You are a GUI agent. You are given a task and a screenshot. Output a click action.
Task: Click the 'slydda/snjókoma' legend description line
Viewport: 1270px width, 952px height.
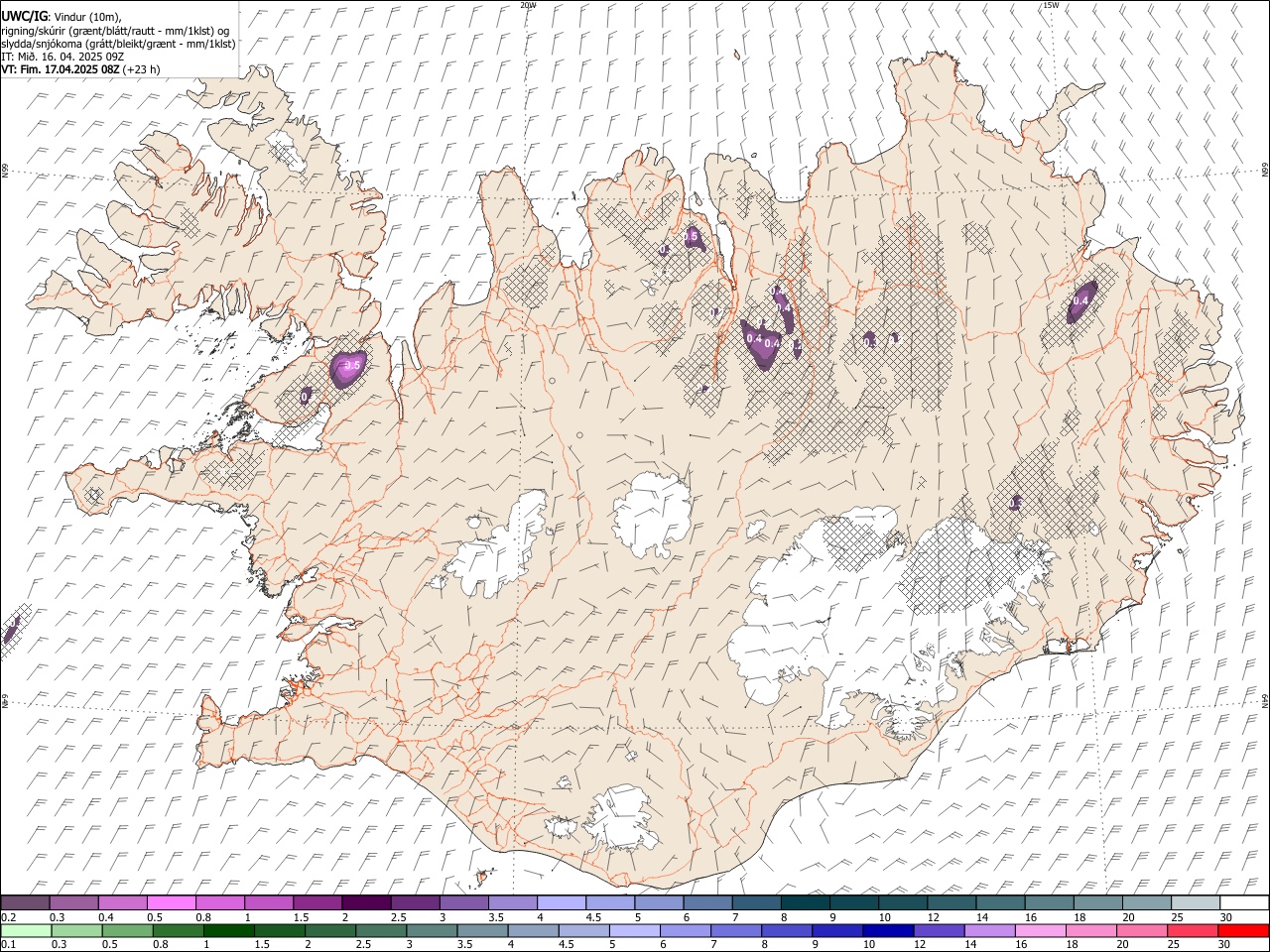(x=118, y=44)
